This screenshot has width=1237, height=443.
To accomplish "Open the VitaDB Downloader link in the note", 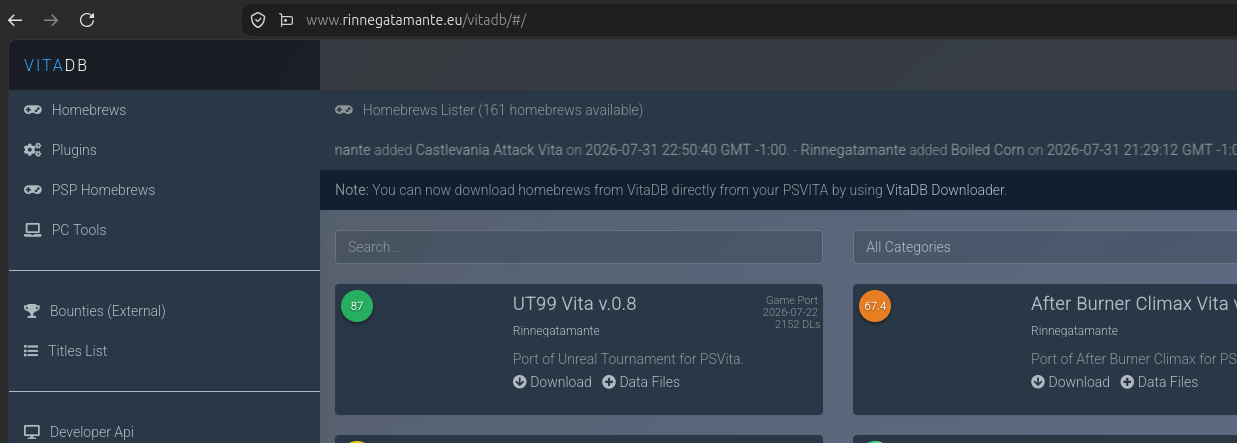I will pyautogui.click(x=945, y=190).
